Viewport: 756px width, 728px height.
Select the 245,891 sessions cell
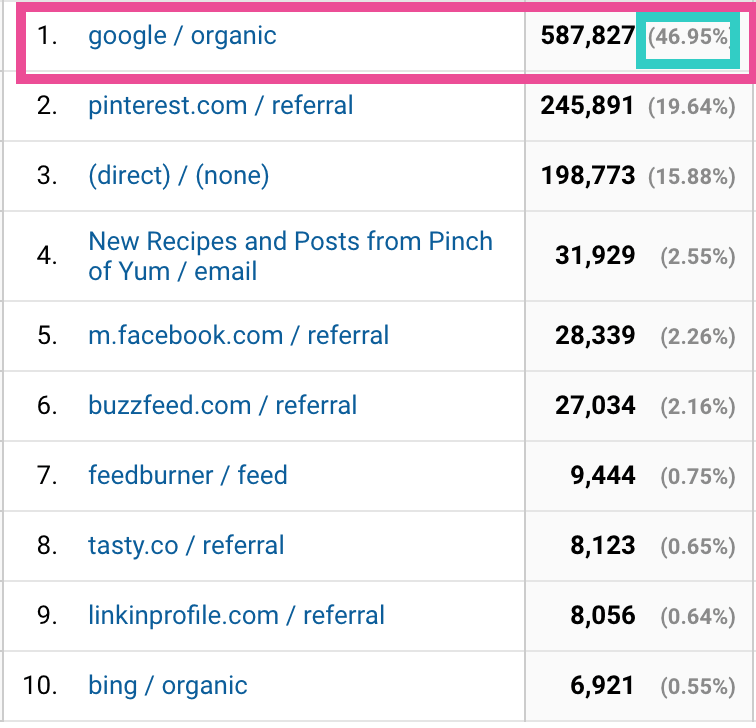coord(587,106)
